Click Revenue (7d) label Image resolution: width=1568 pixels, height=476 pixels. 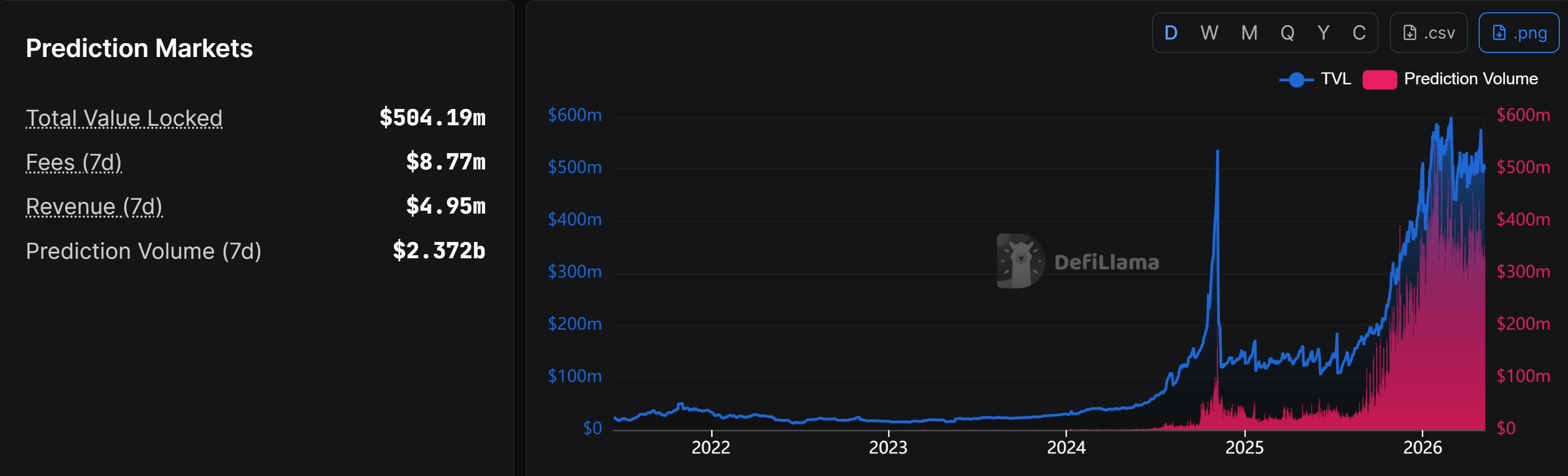[94, 207]
